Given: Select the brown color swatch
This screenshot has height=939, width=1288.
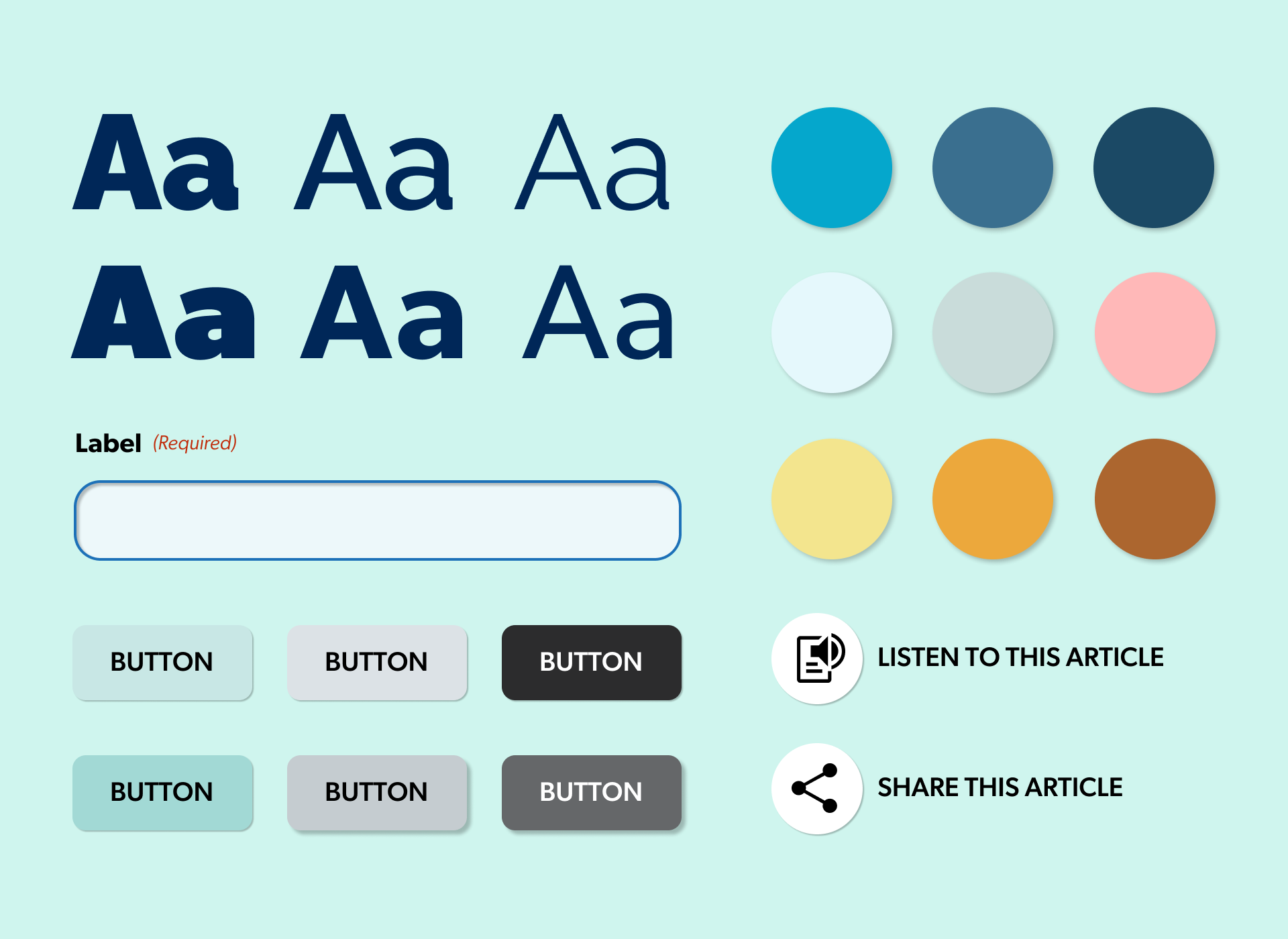Looking at the screenshot, I should point(1155,499).
